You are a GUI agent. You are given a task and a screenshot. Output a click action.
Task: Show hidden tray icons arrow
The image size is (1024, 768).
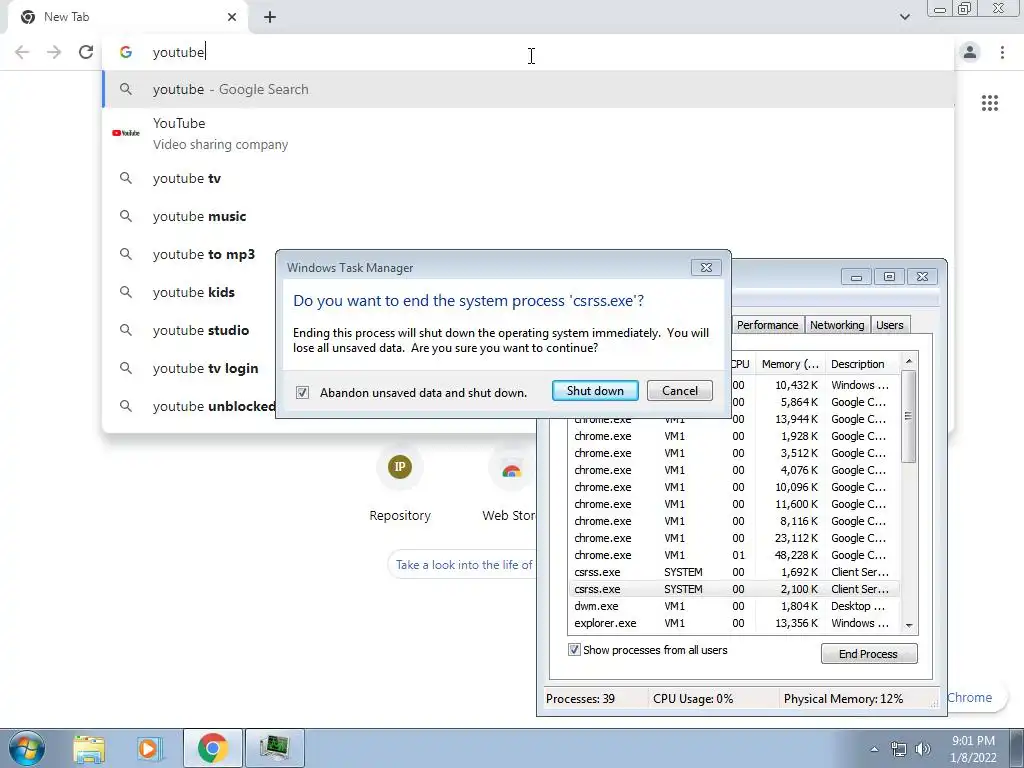[x=874, y=749]
